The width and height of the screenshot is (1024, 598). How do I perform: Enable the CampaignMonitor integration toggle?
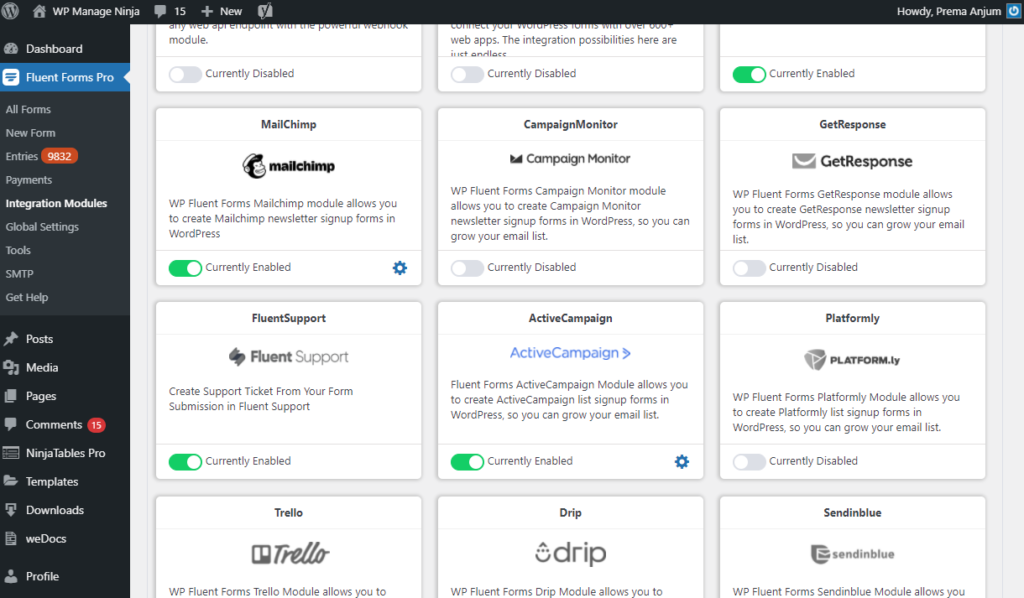(x=466, y=267)
